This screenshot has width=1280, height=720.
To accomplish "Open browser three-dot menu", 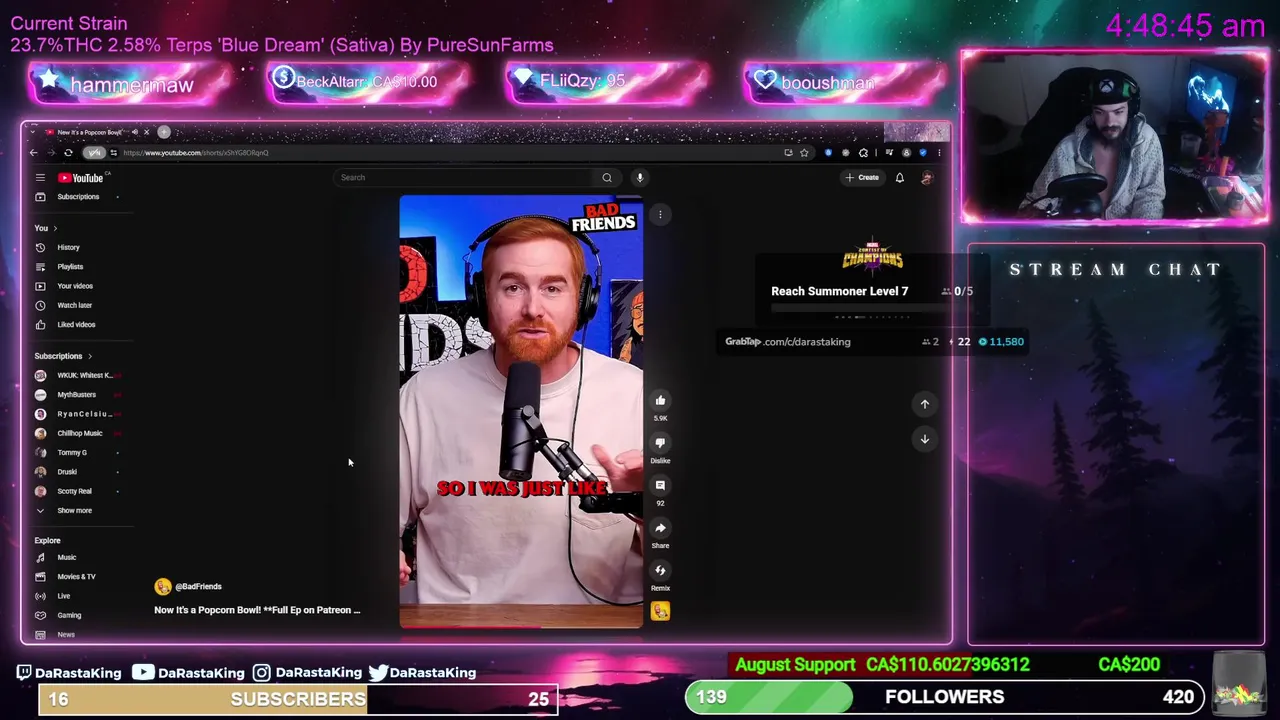I will tap(939, 153).
